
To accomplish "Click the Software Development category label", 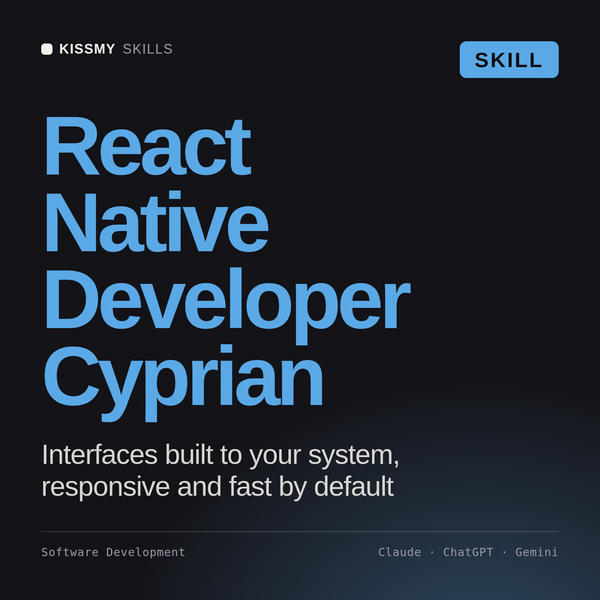I will (113, 552).
